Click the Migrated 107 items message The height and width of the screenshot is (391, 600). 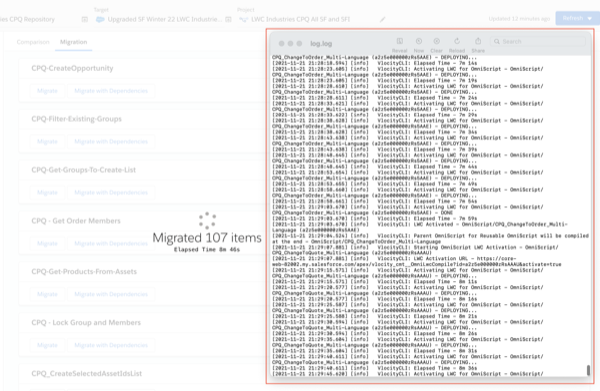[207, 238]
